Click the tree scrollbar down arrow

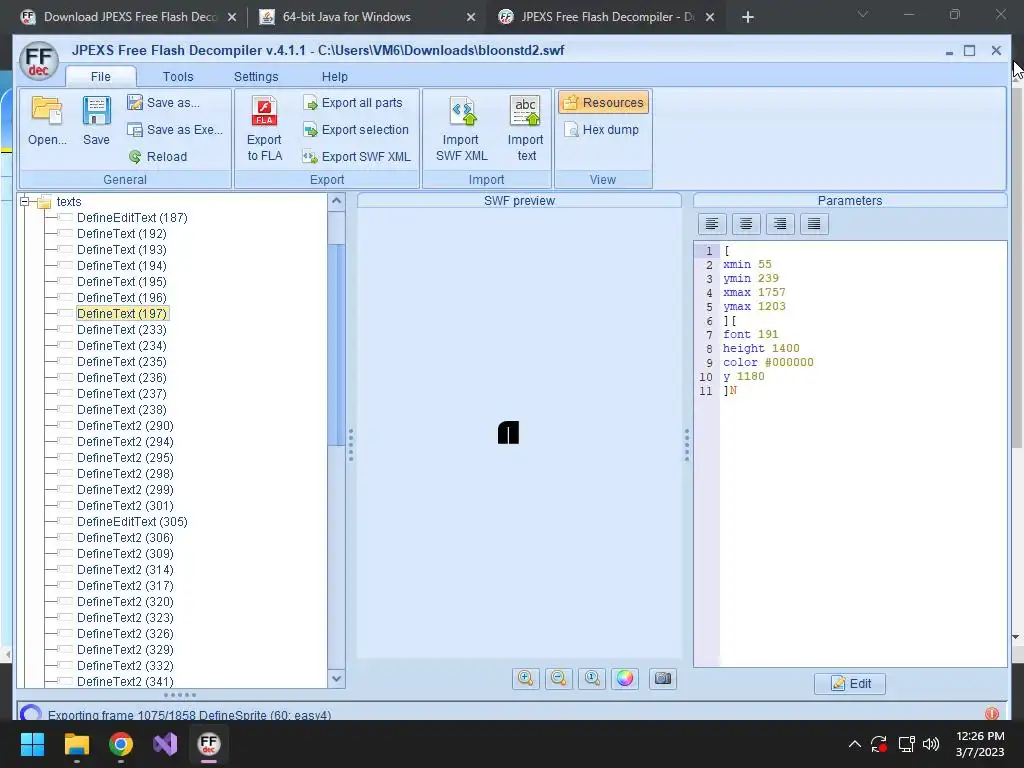click(x=336, y=679)
